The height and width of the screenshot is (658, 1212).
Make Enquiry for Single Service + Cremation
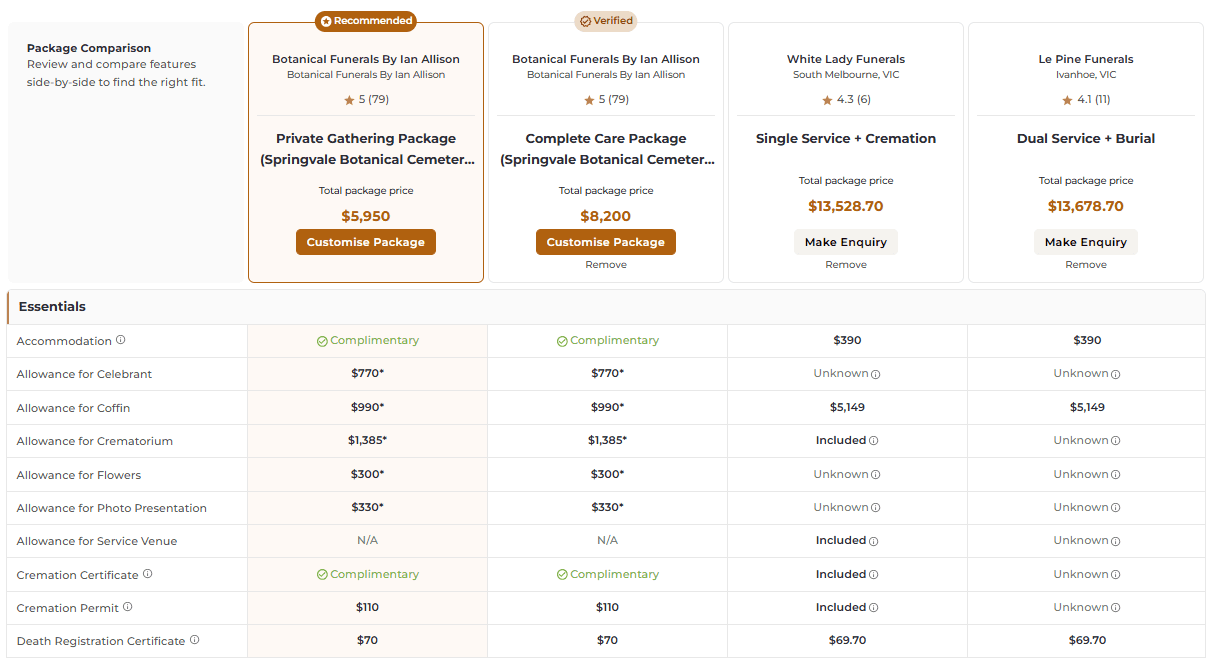pyautogui.click(x=846, y=242)
